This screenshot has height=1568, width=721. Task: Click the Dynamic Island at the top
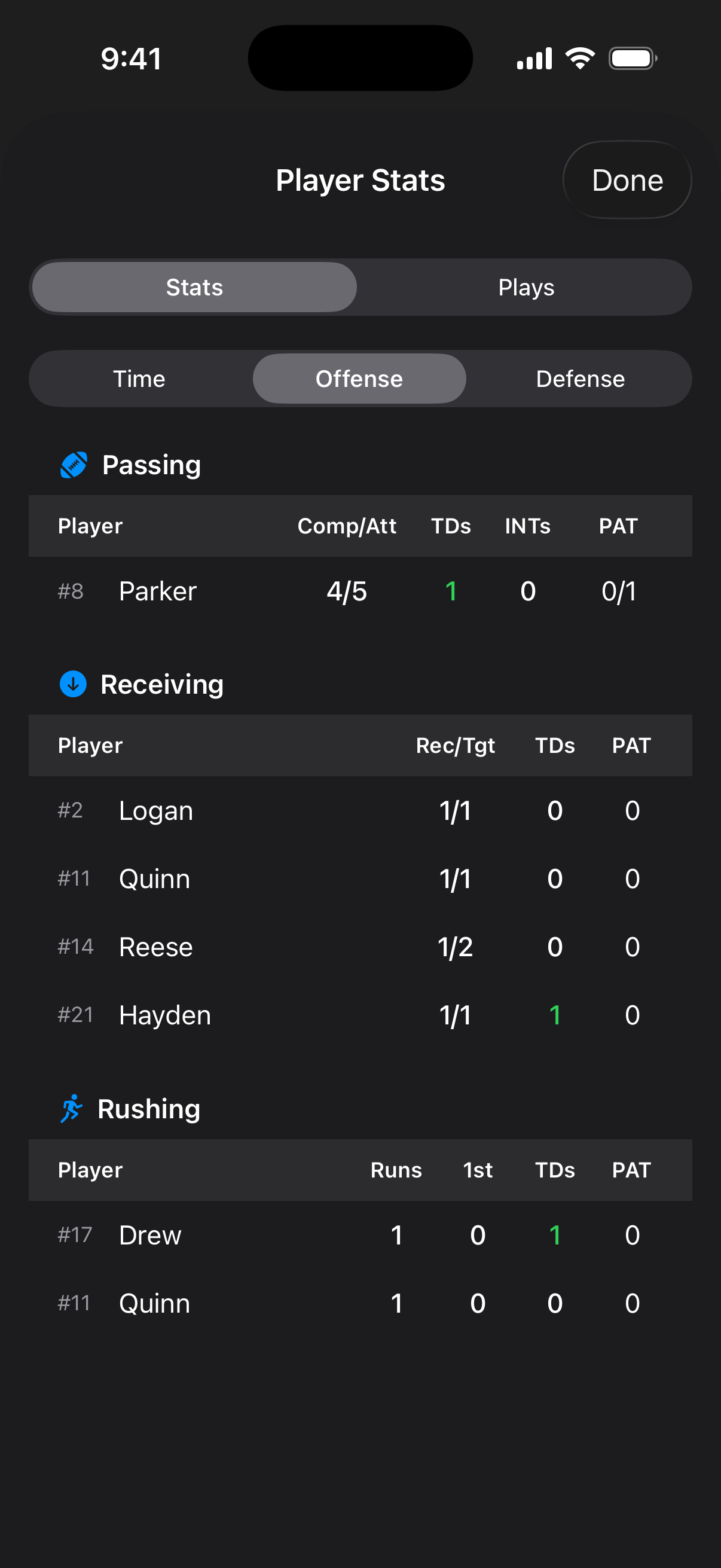click(360, 57)
